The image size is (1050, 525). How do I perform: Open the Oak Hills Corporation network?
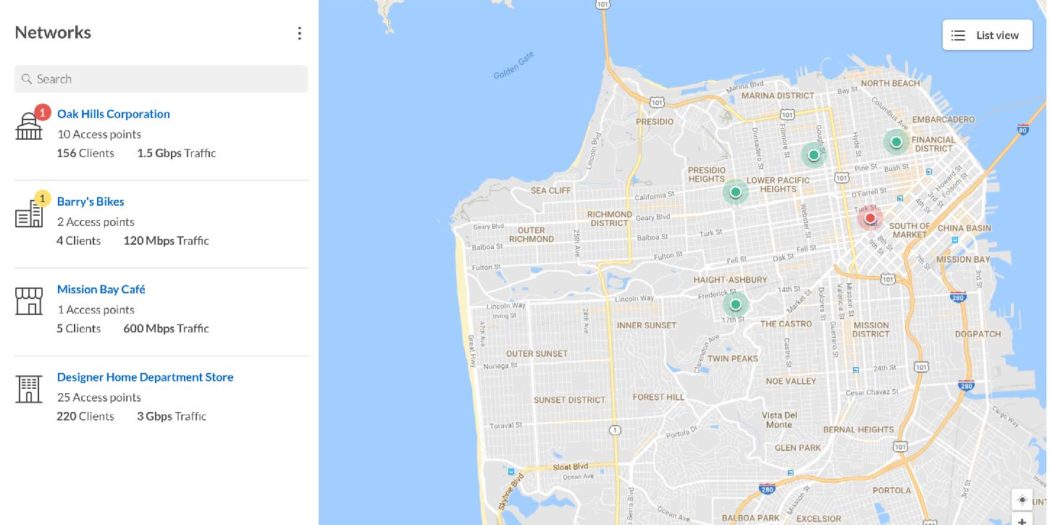click(113, 114)
